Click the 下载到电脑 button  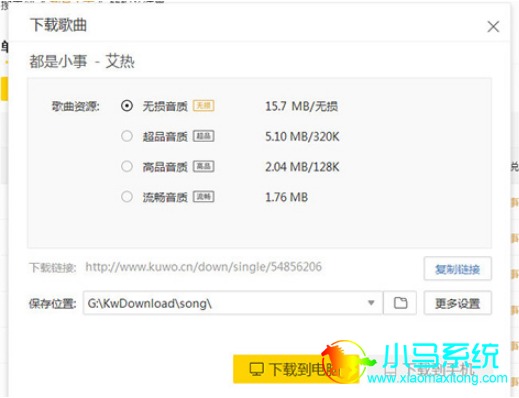coord(296,369)
